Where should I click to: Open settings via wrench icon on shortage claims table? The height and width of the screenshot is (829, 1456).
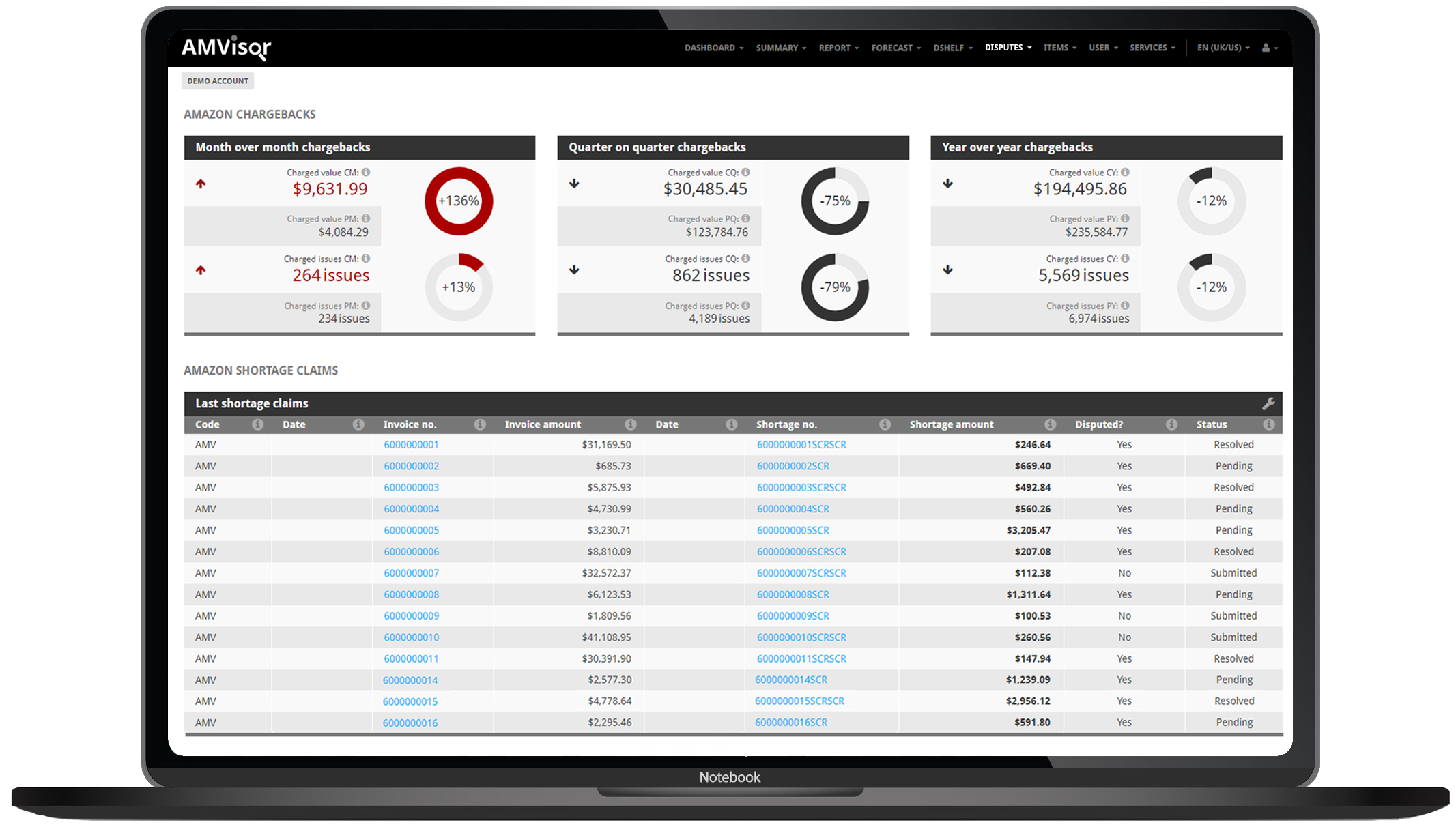1270,403
